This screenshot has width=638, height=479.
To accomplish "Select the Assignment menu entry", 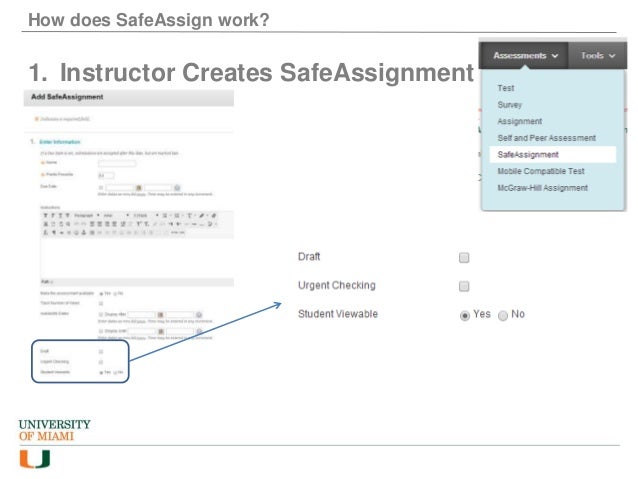I will tap(520, 121).
